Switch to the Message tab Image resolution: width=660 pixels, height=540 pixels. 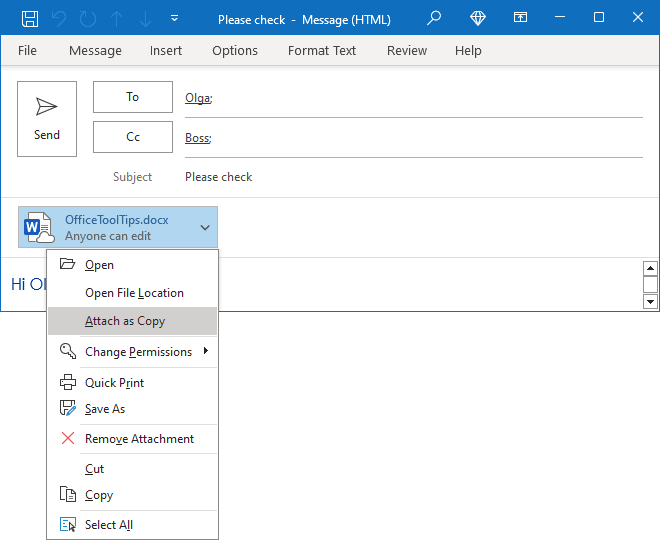pyautogui.click(x=95, y=51)
